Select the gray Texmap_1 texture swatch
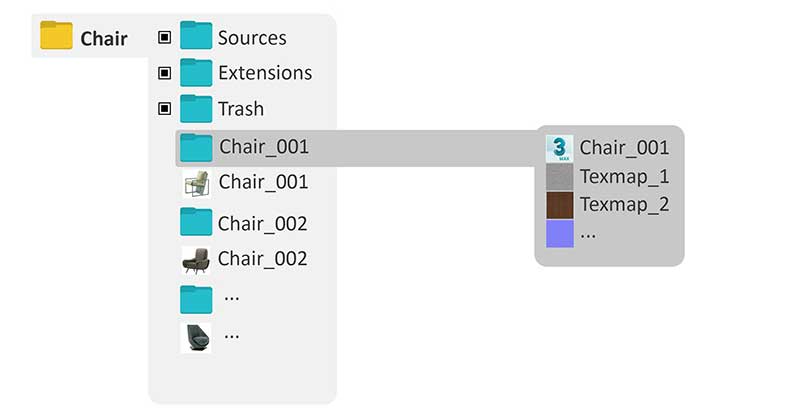800x420 pixels. [560, 177]
